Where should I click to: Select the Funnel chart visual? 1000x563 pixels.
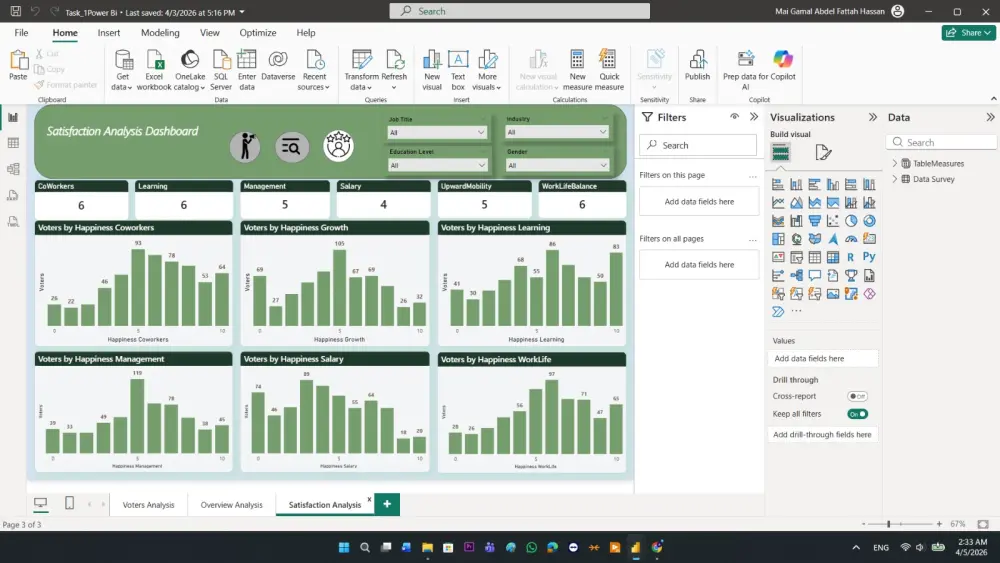coord(814,221)
